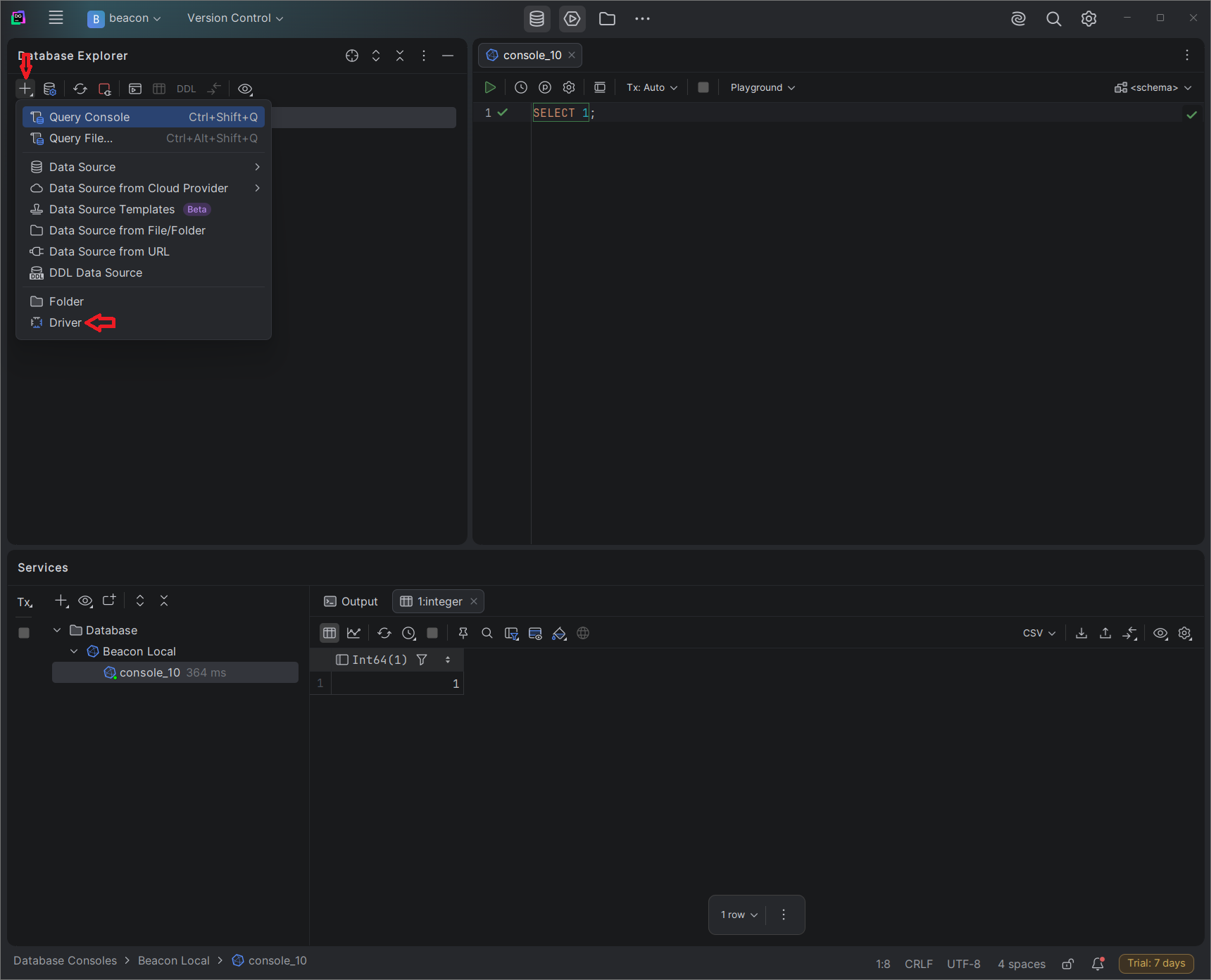Refresh the Database Explorer
The width and height of the screenshot is (1211, 980).
[80, 89]
